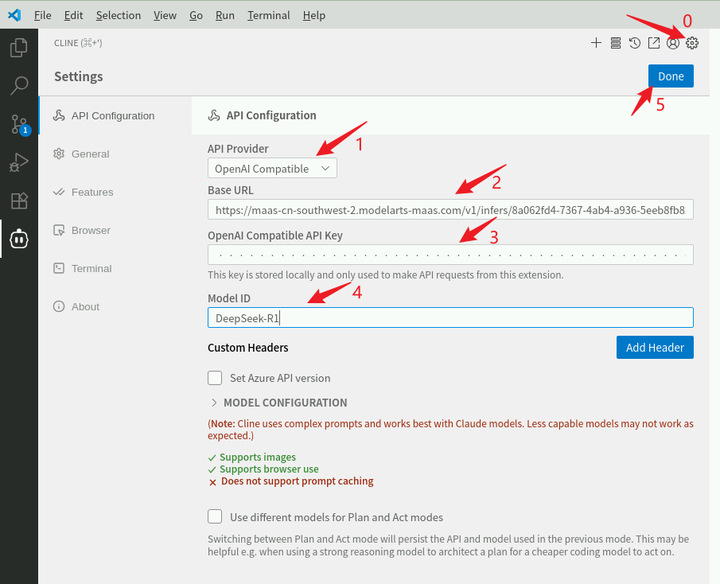This screenshot has height=584, width=720.
Task: Open the Run menu
Action: click(x=225, y=15)
